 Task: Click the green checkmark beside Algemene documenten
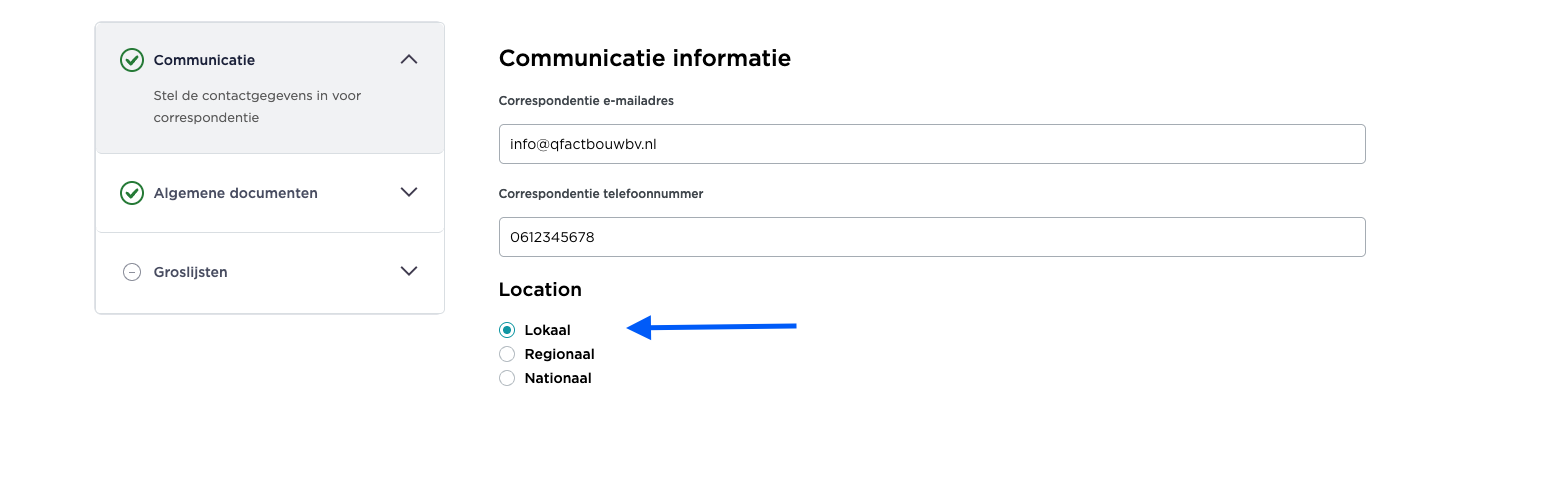pyautogui.click(x=131, y=193)
